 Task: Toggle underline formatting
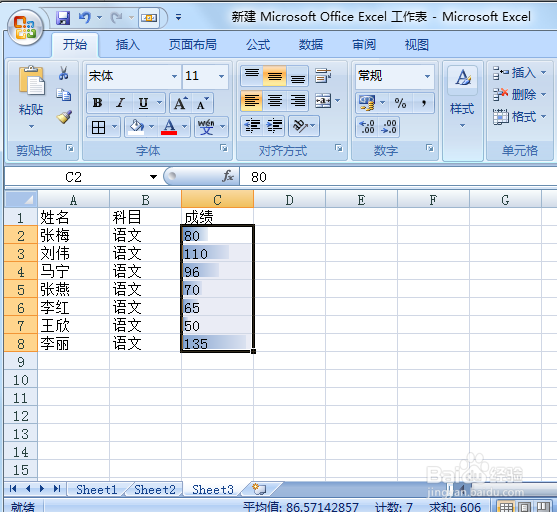pos(144,103)
